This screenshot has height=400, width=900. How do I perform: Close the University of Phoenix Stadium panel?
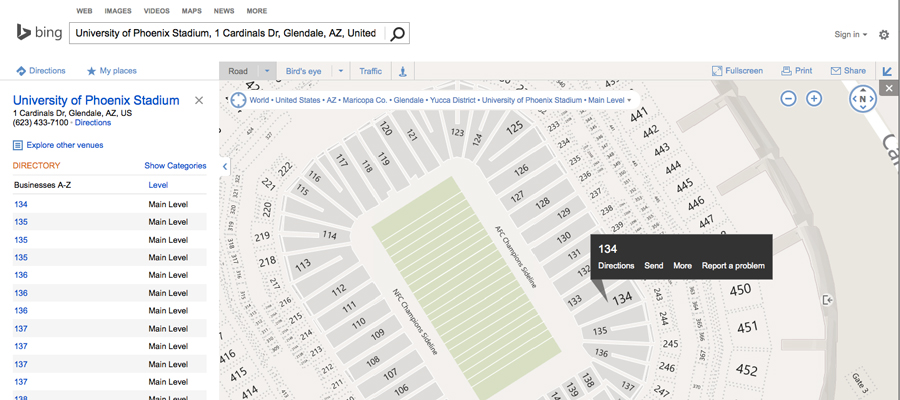pyautogui.click(x=199, y=100)
